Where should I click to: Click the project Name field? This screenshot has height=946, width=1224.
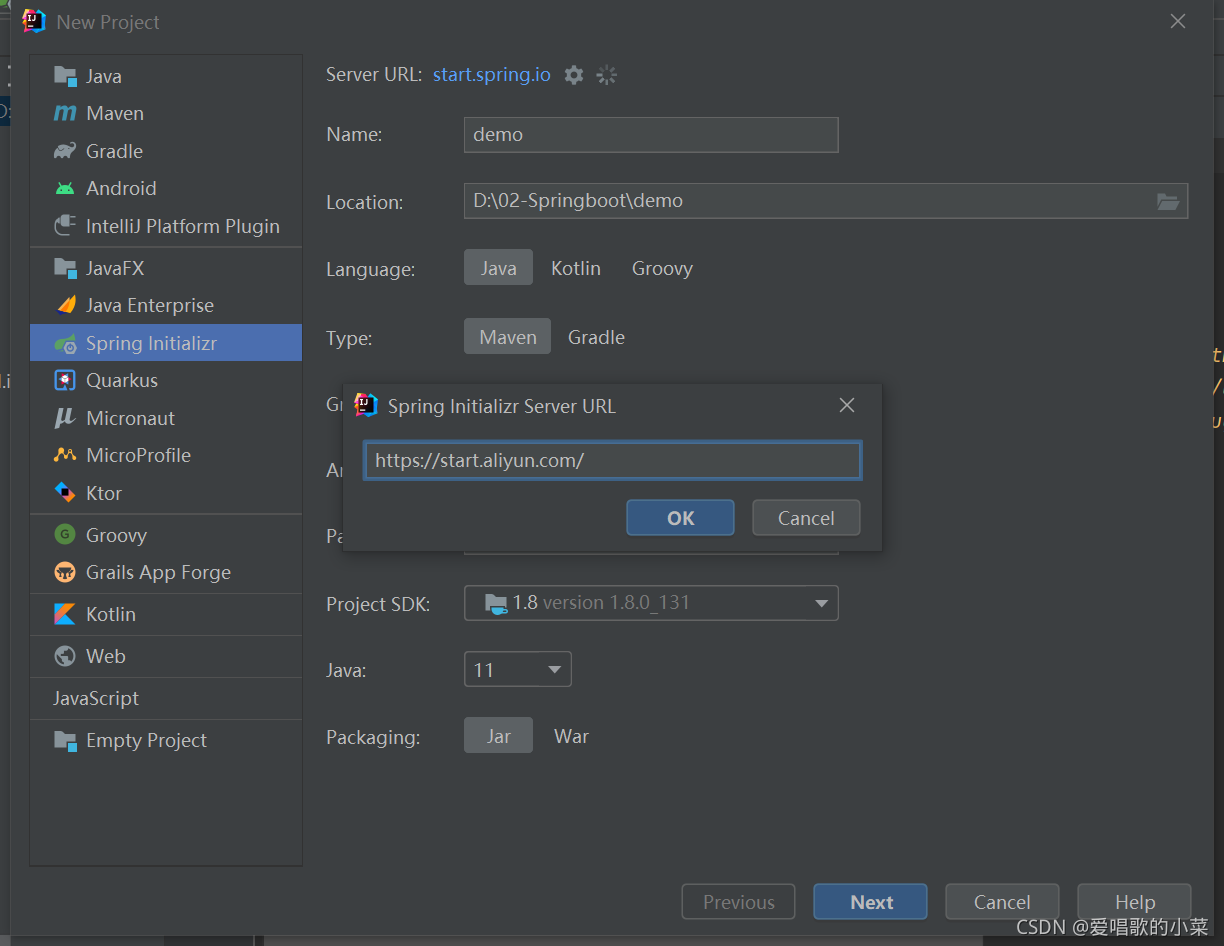click(x=651, y=135)
